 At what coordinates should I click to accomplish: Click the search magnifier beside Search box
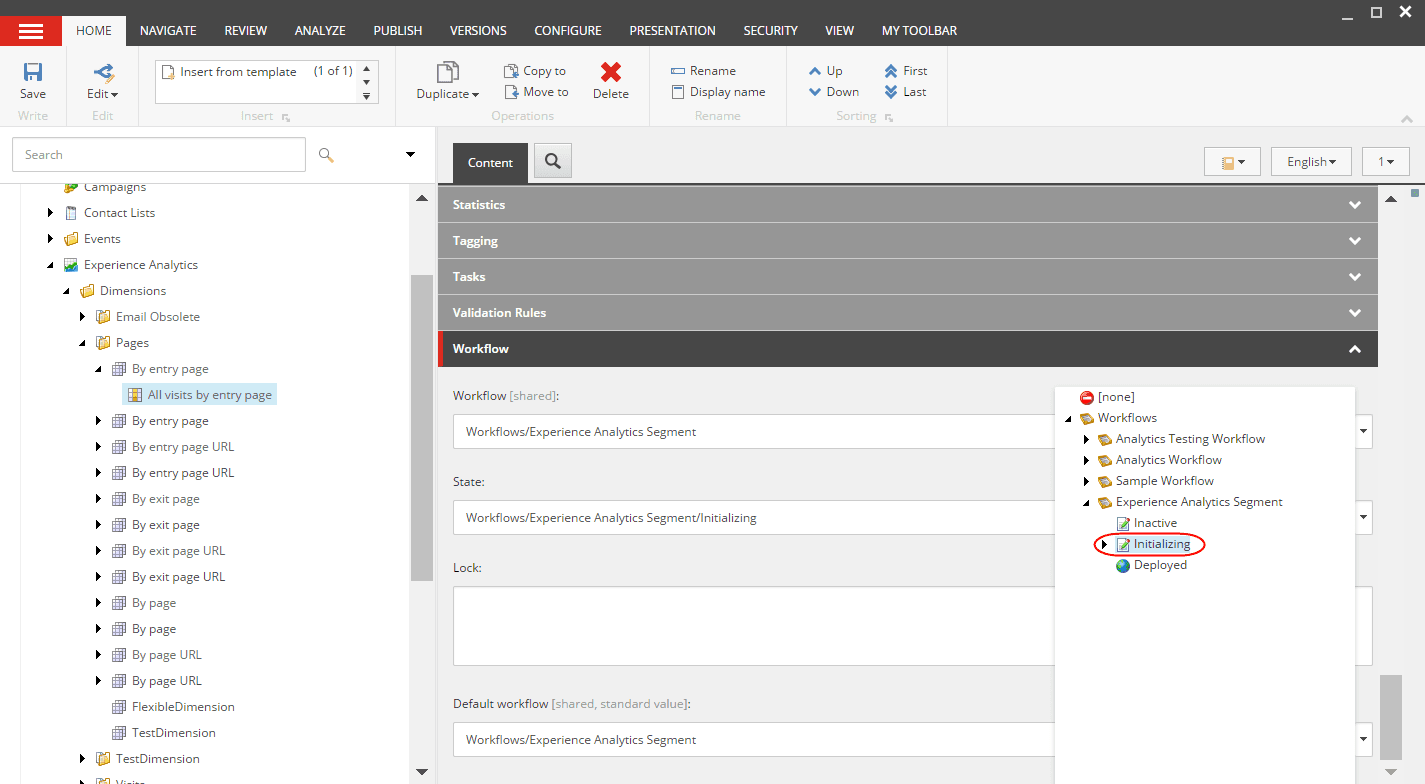326,155
